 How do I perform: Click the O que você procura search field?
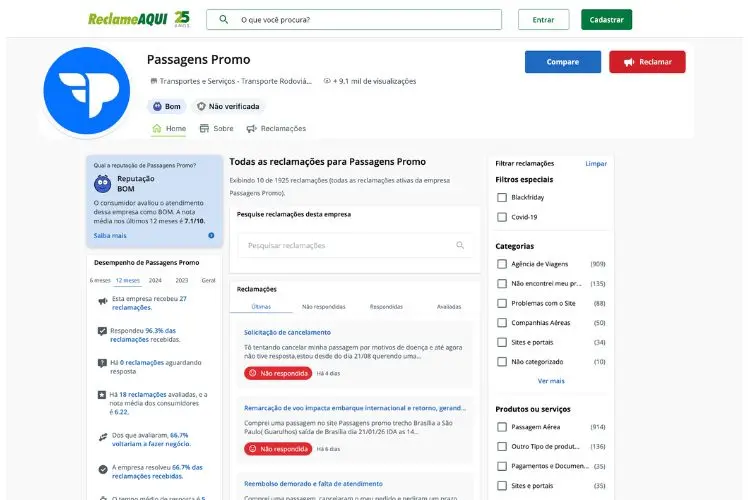tap(354, 20)
